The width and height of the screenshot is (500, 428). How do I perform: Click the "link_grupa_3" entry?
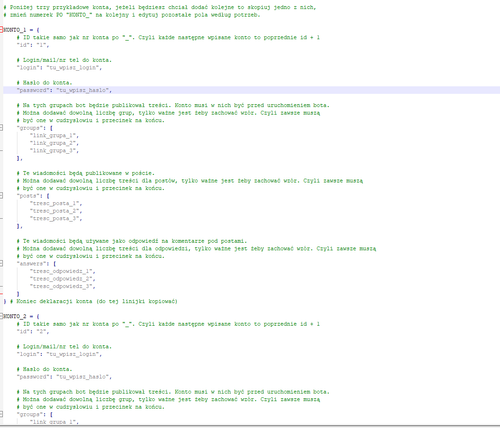[54, 151]
